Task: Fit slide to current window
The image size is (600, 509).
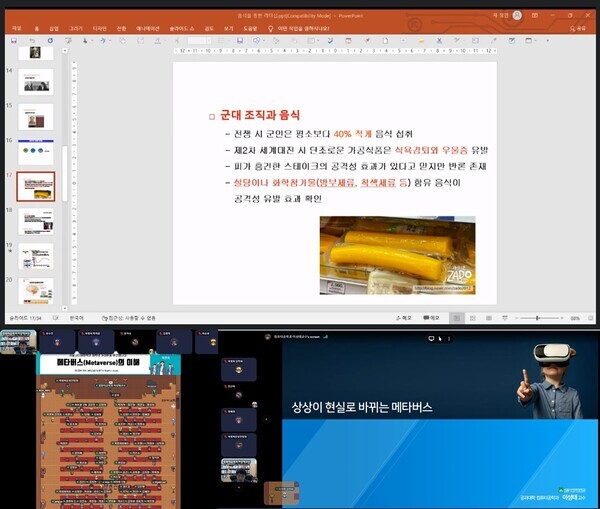Action: 591,318
